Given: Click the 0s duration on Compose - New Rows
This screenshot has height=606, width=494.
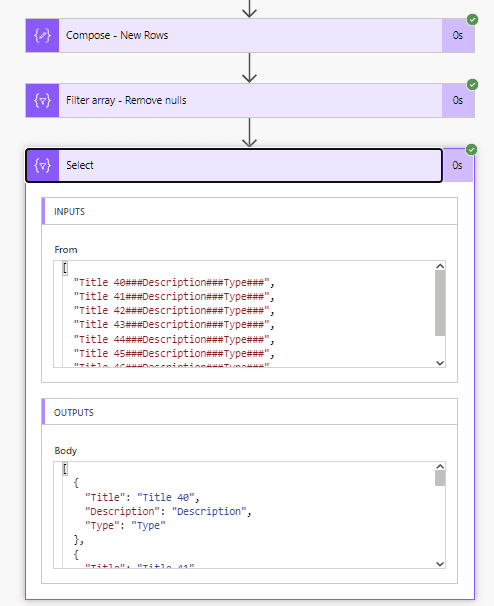Looking at the screenshot, I should pos(458,36).
